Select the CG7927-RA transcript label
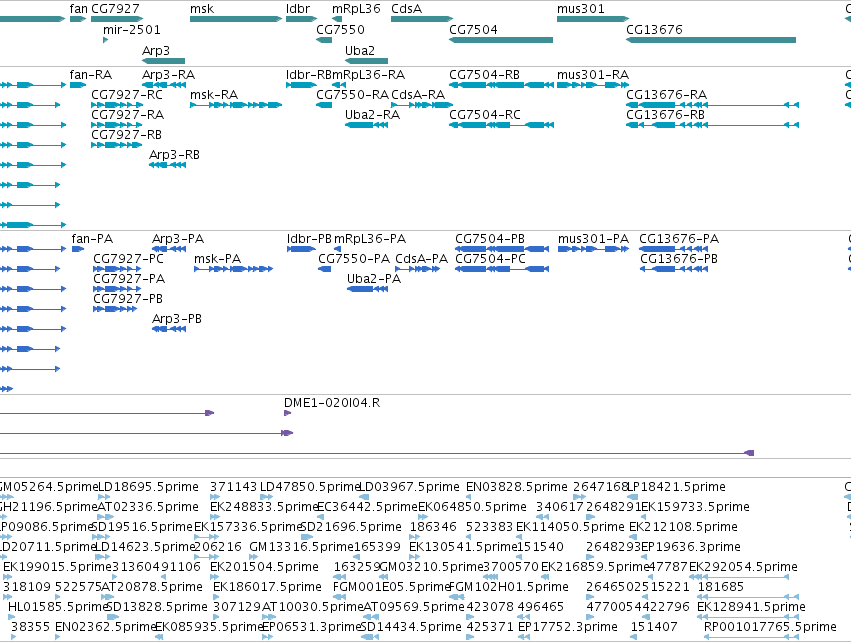This screenshot has height=642, width=851. [x=128, y=115]
